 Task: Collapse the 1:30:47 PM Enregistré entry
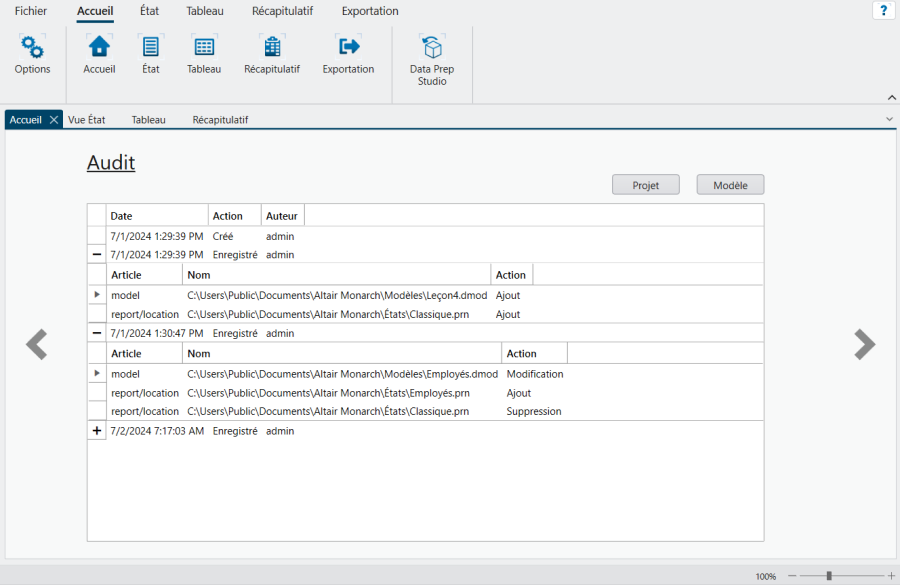pos(97,333)
